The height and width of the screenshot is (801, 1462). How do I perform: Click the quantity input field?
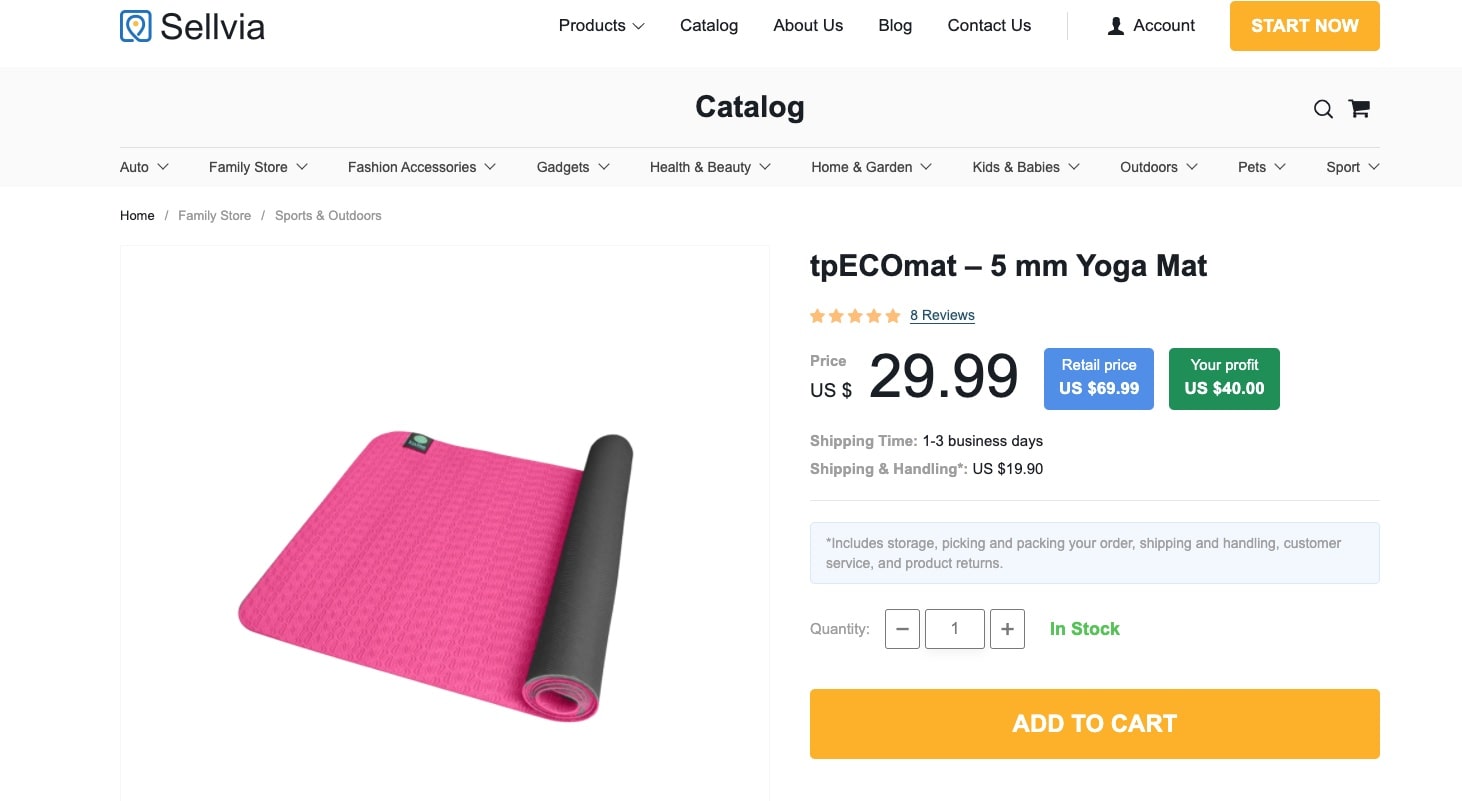955,629
